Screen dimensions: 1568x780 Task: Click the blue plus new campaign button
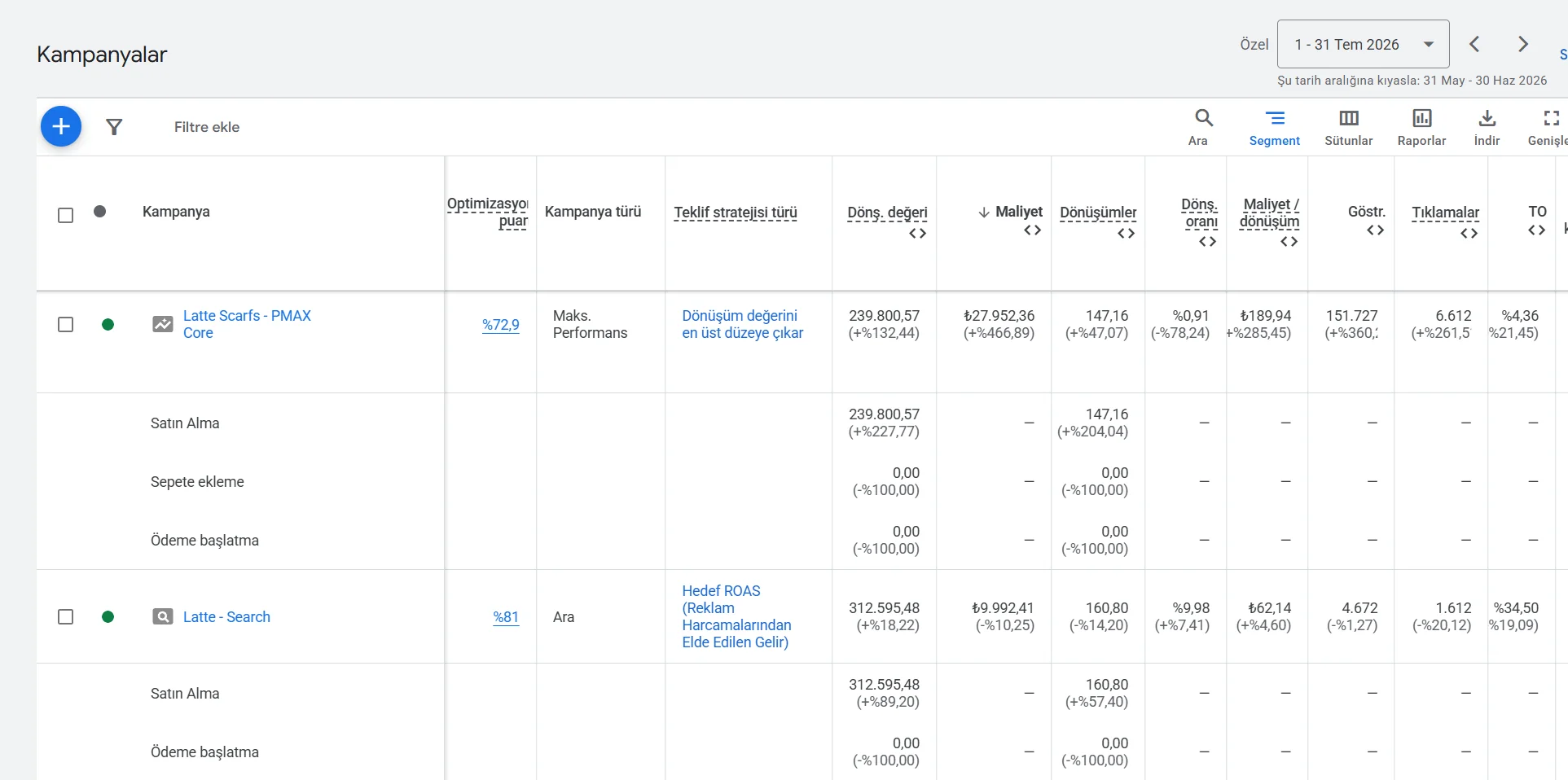point(61,126)
